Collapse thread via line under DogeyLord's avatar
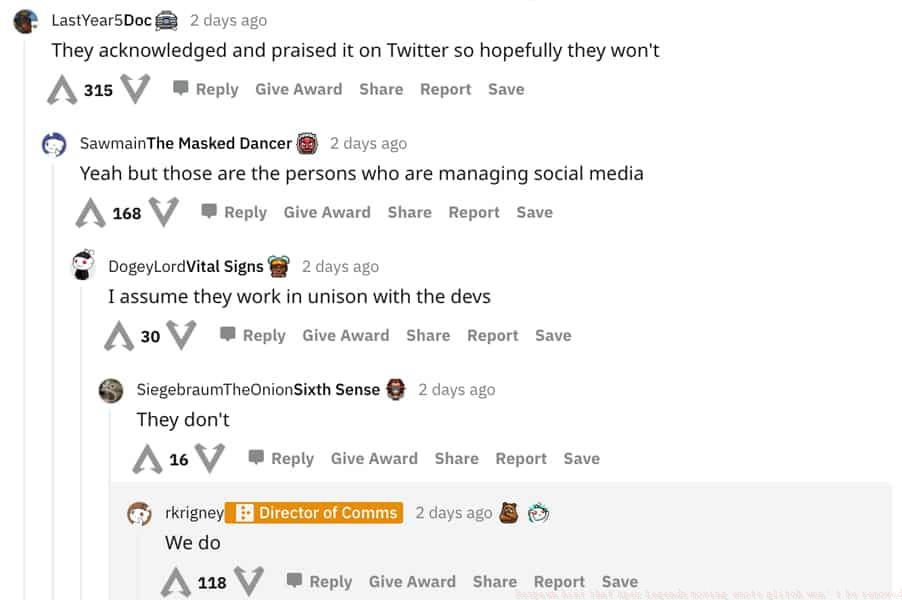Screen dimensions: 902x600 82,440
